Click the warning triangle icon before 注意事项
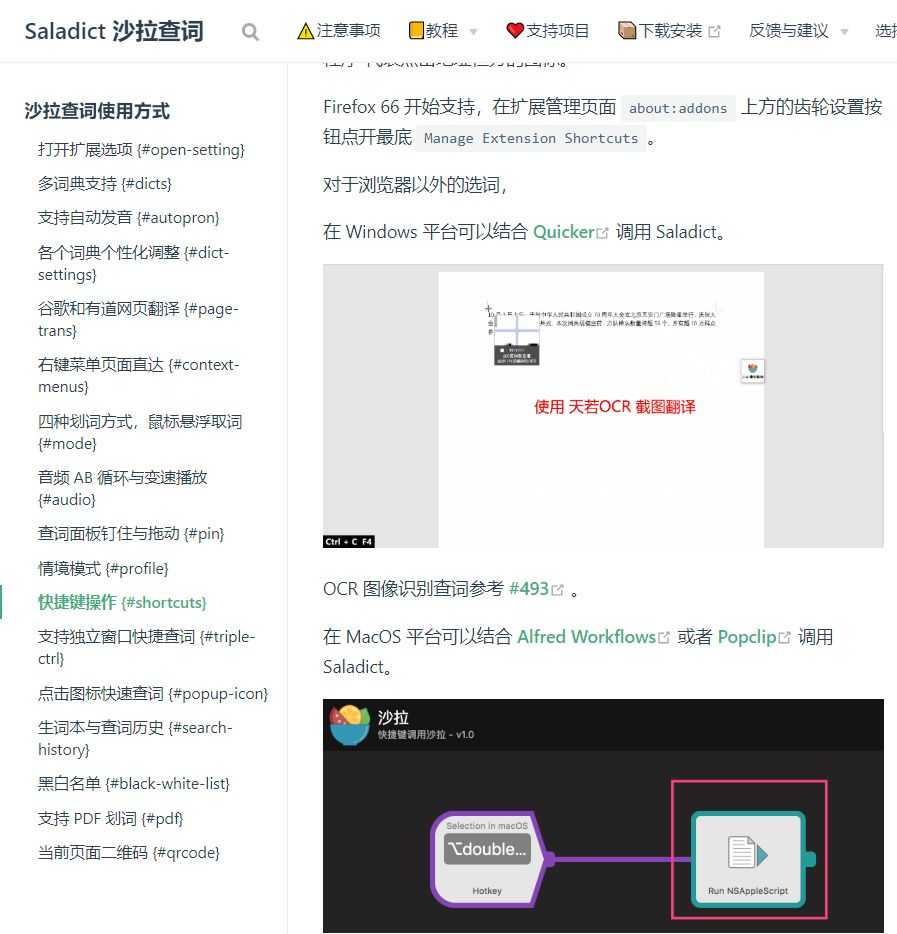Screen dimensions: 897x934 pyautogui.click(x=306, y=31)
